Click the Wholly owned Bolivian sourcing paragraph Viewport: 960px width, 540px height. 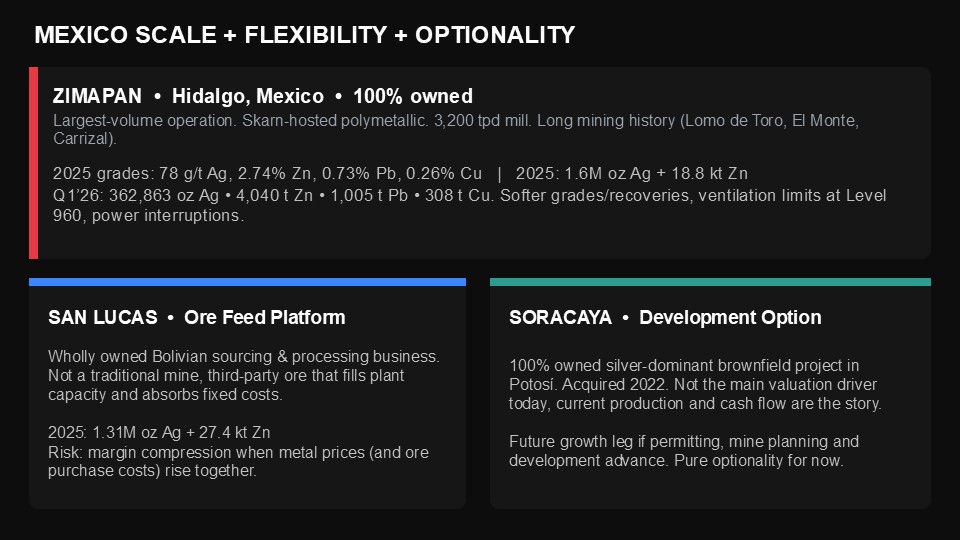244,375
